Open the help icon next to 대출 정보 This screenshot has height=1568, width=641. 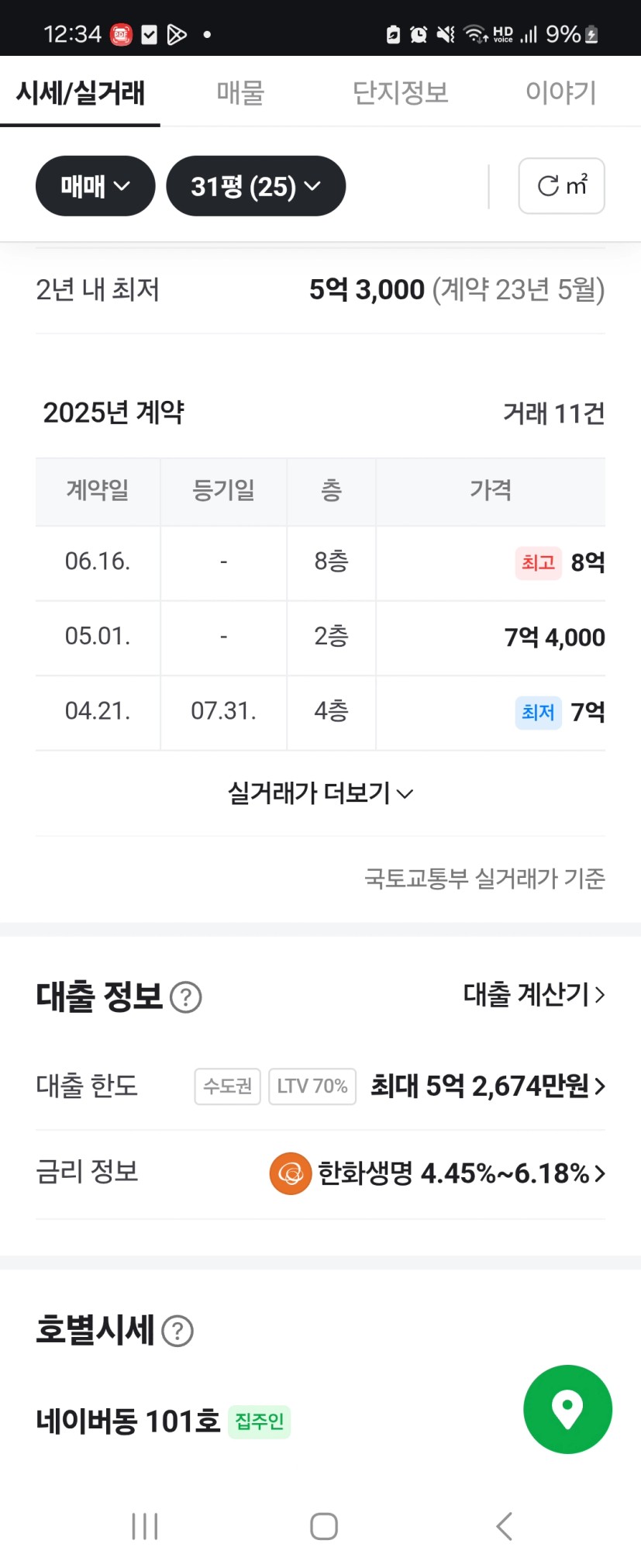(x=186, y=997)
